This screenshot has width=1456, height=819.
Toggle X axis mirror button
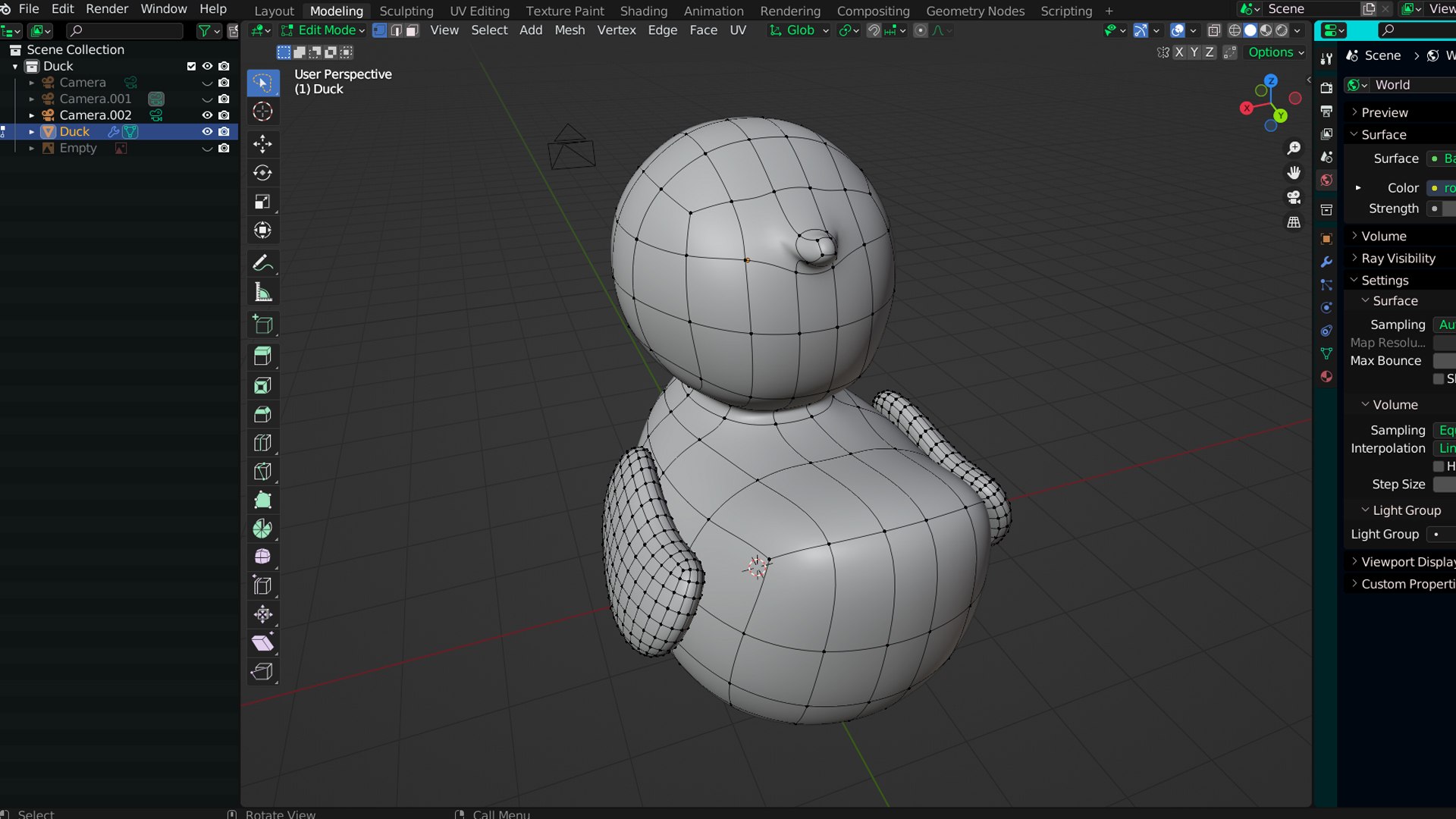point(1179,52)
